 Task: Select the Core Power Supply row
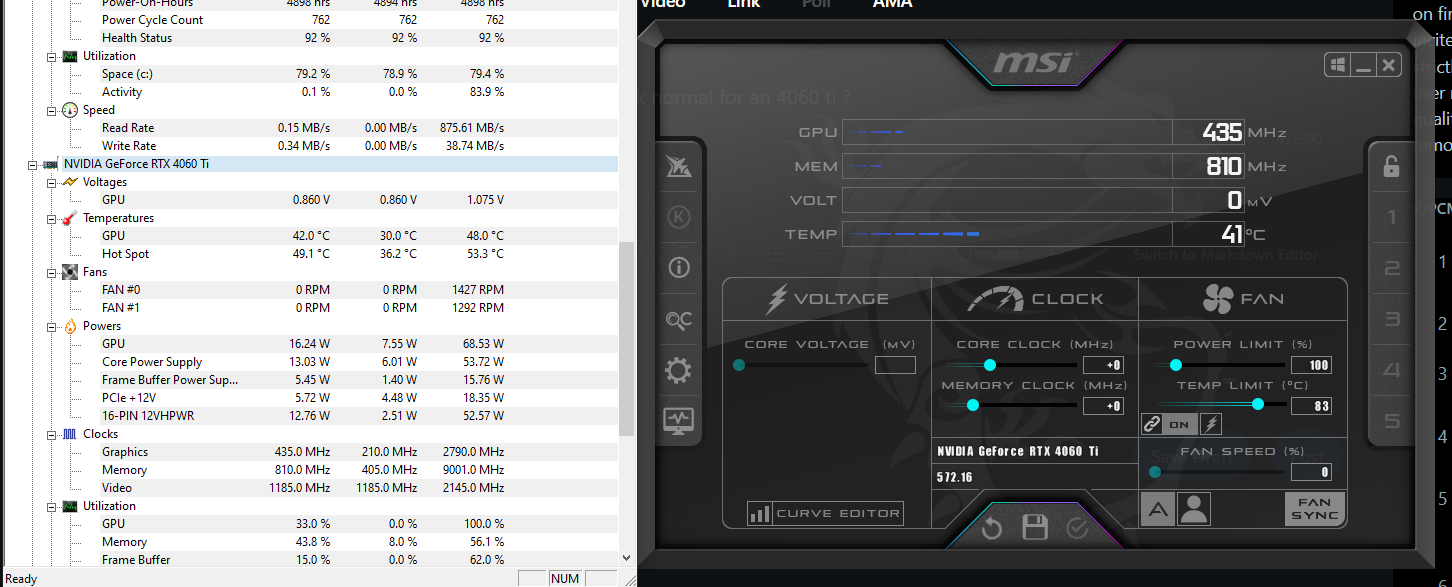[309, 362]
